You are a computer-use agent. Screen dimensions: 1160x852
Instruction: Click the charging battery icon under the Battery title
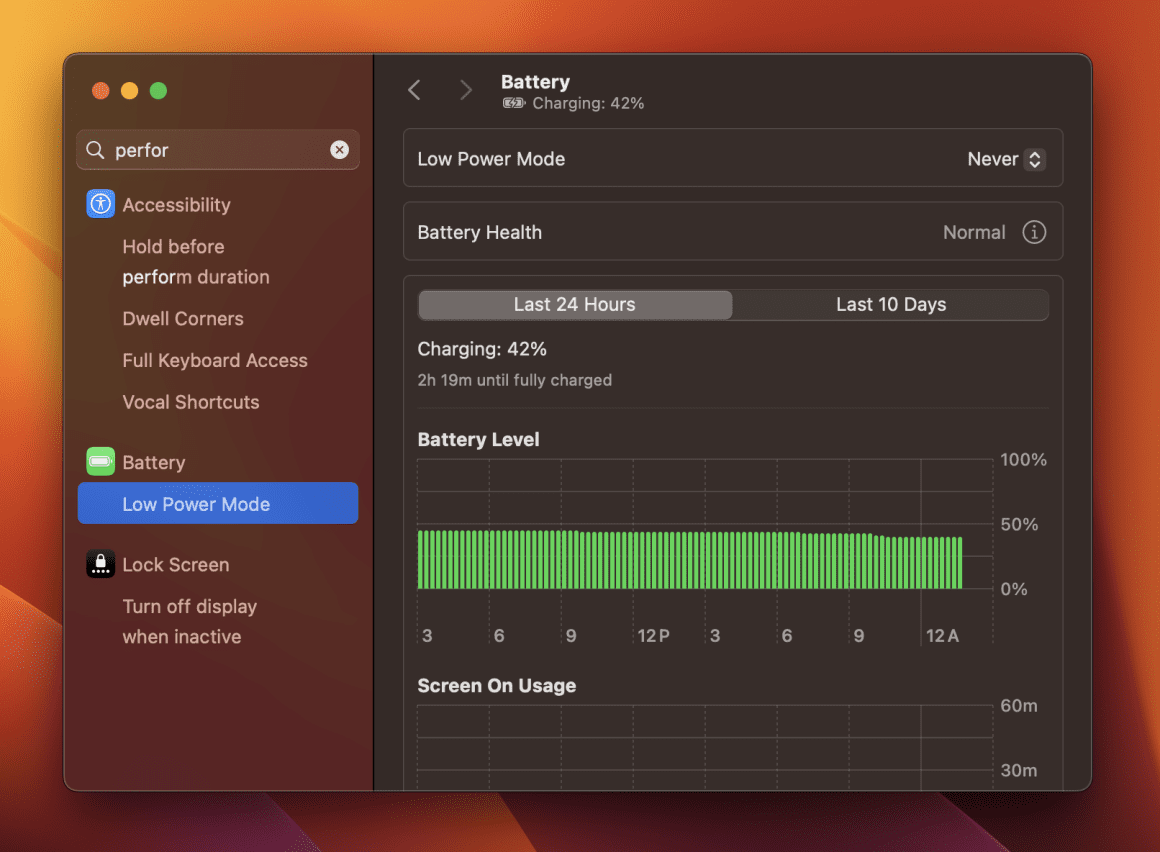tap(513, 102)
